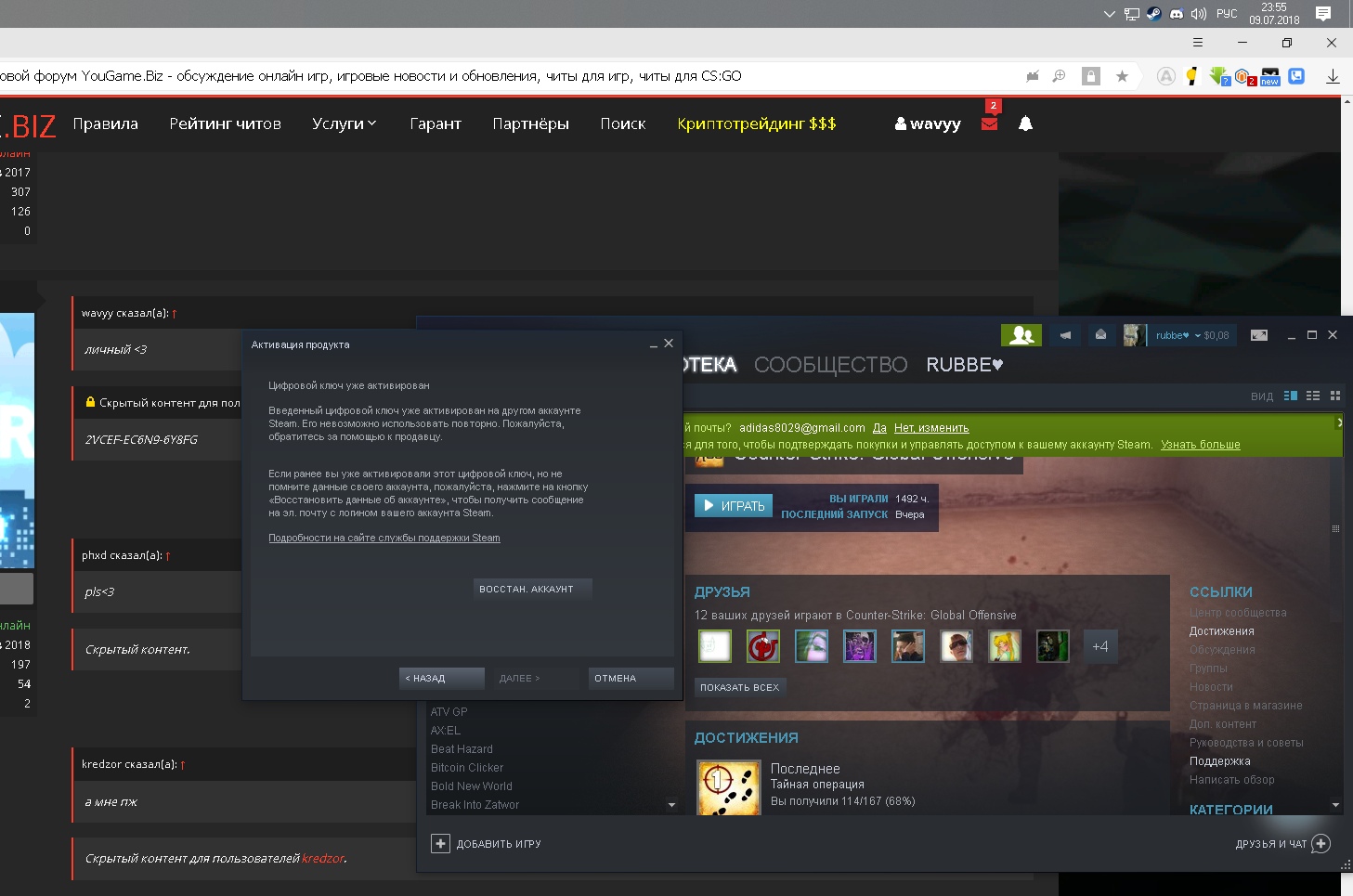Select Steam library list view icon

coord(1313,396)
